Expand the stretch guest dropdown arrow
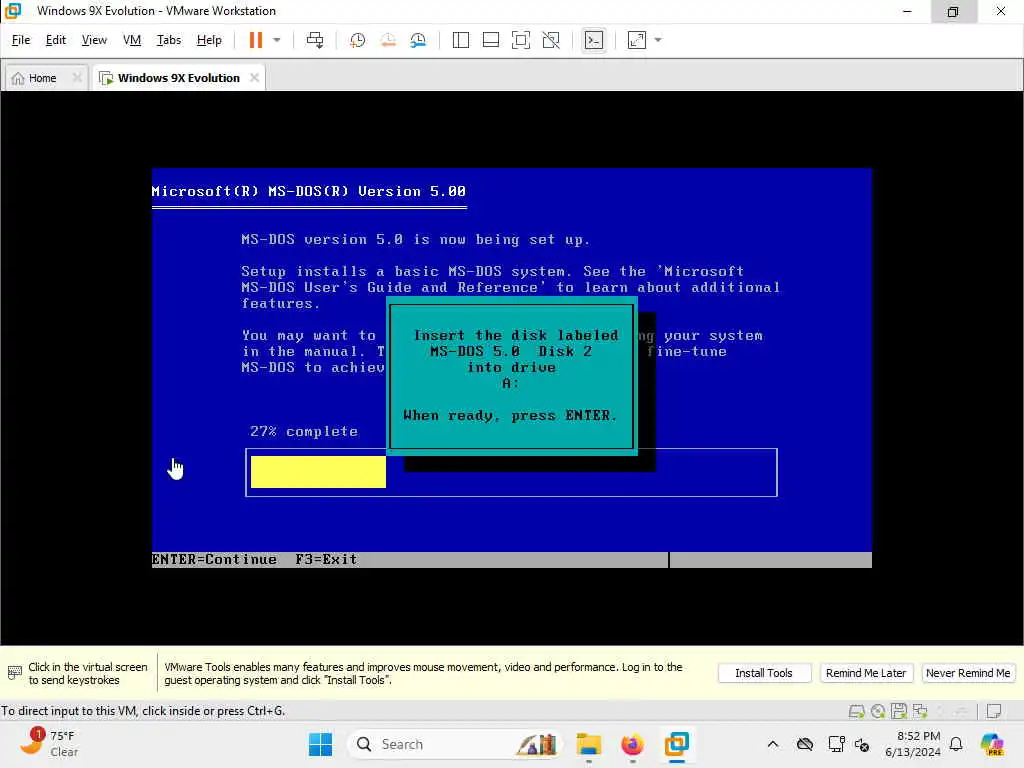The image size is (1024, 768). coord(658,40)
